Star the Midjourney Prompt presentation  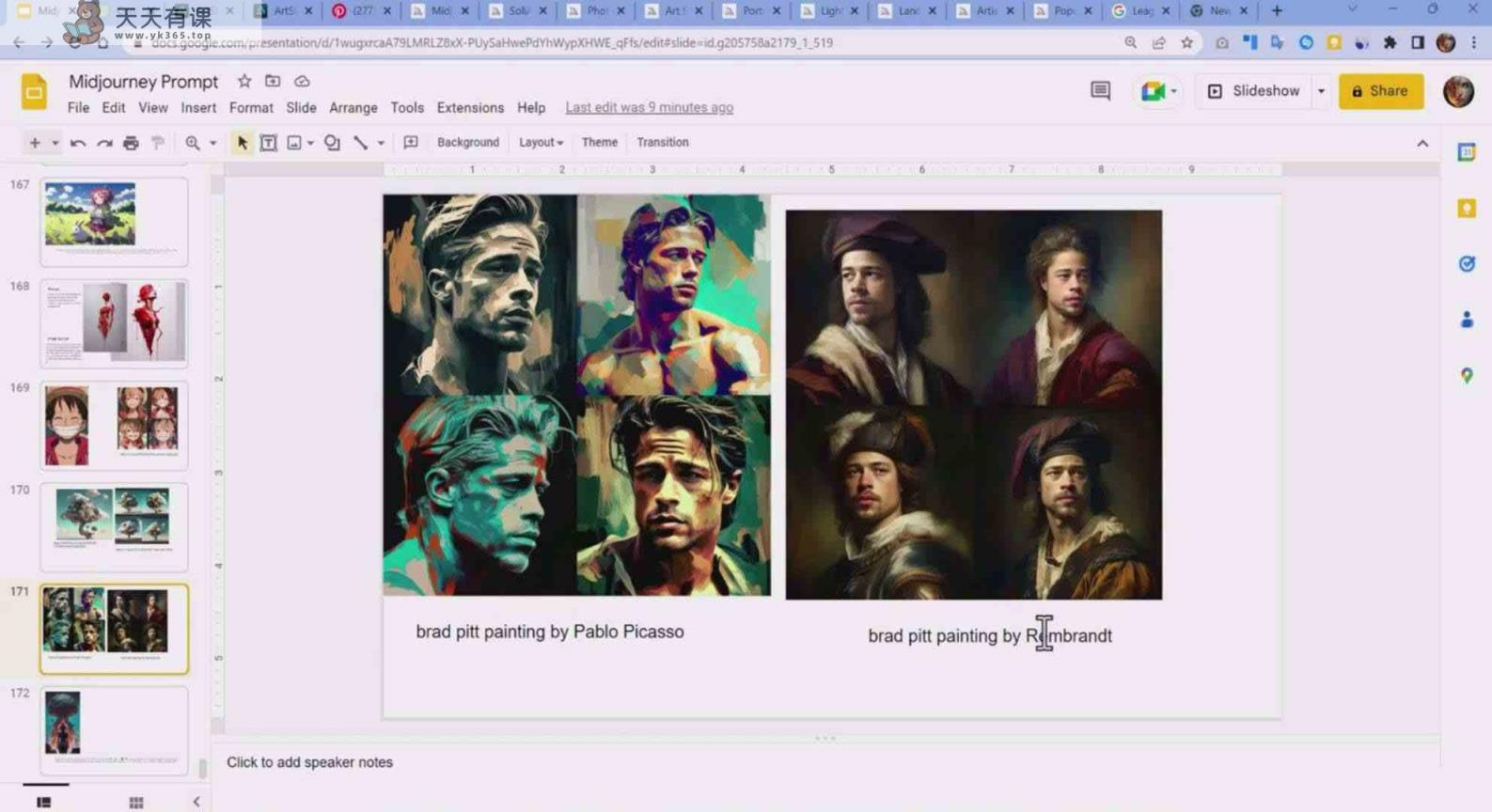coord(244,81)
